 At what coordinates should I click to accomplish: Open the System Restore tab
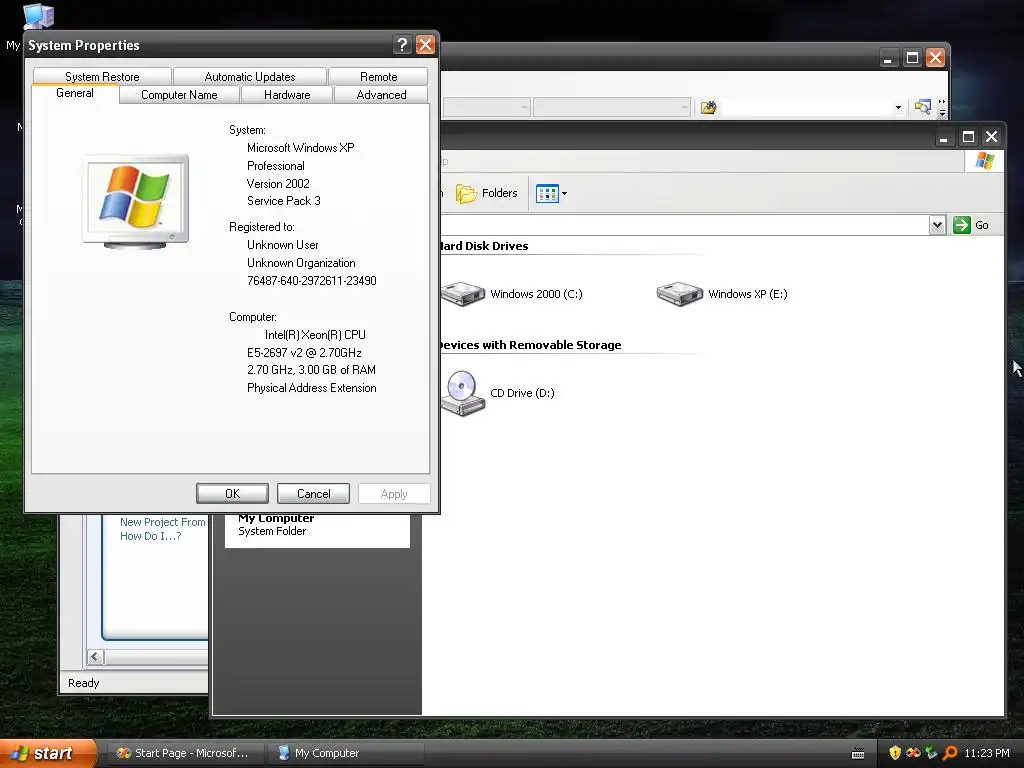click(x=102, y=76)
